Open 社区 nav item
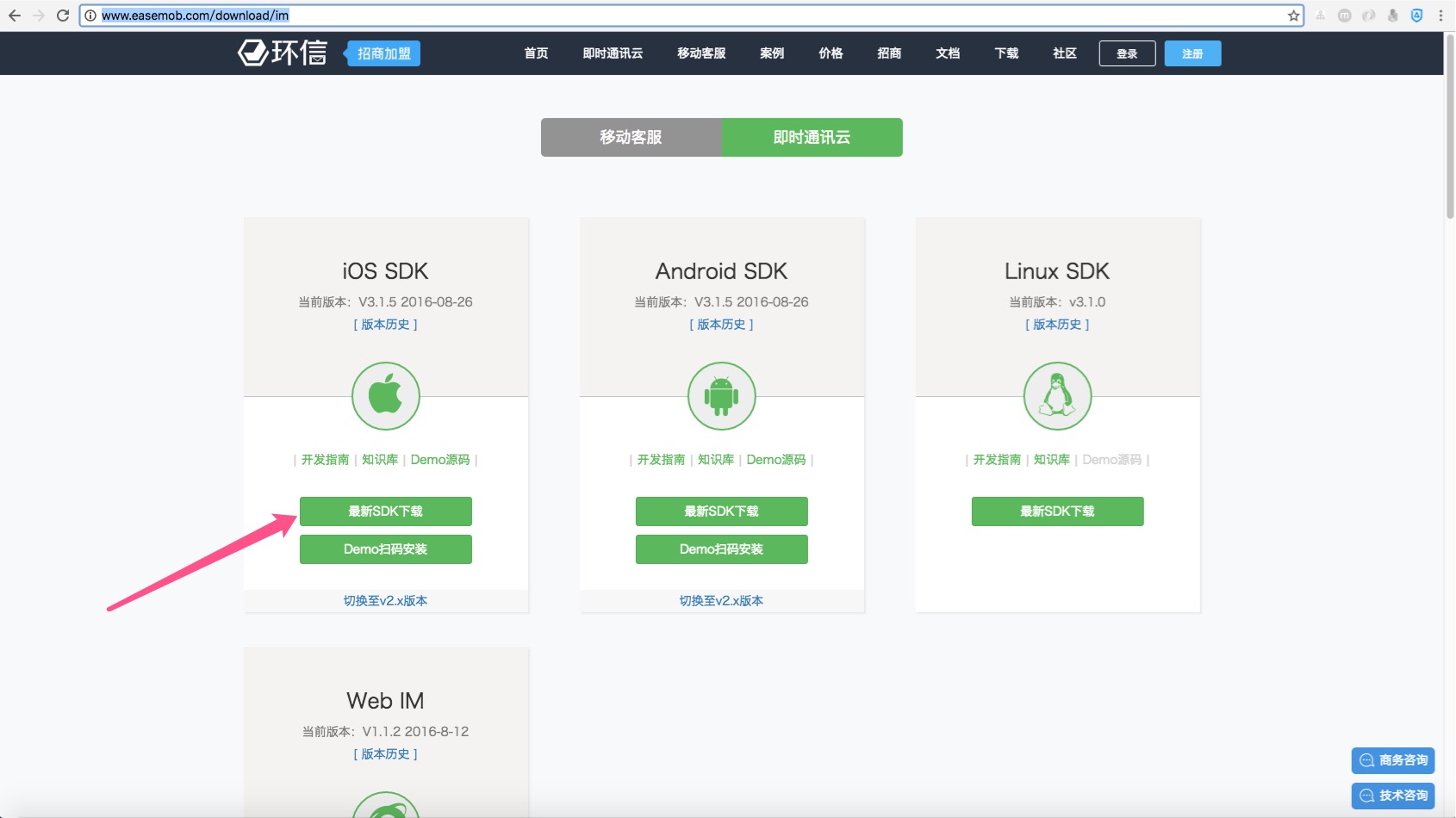The image size is (1456, 818). [x=1065, y=53]
